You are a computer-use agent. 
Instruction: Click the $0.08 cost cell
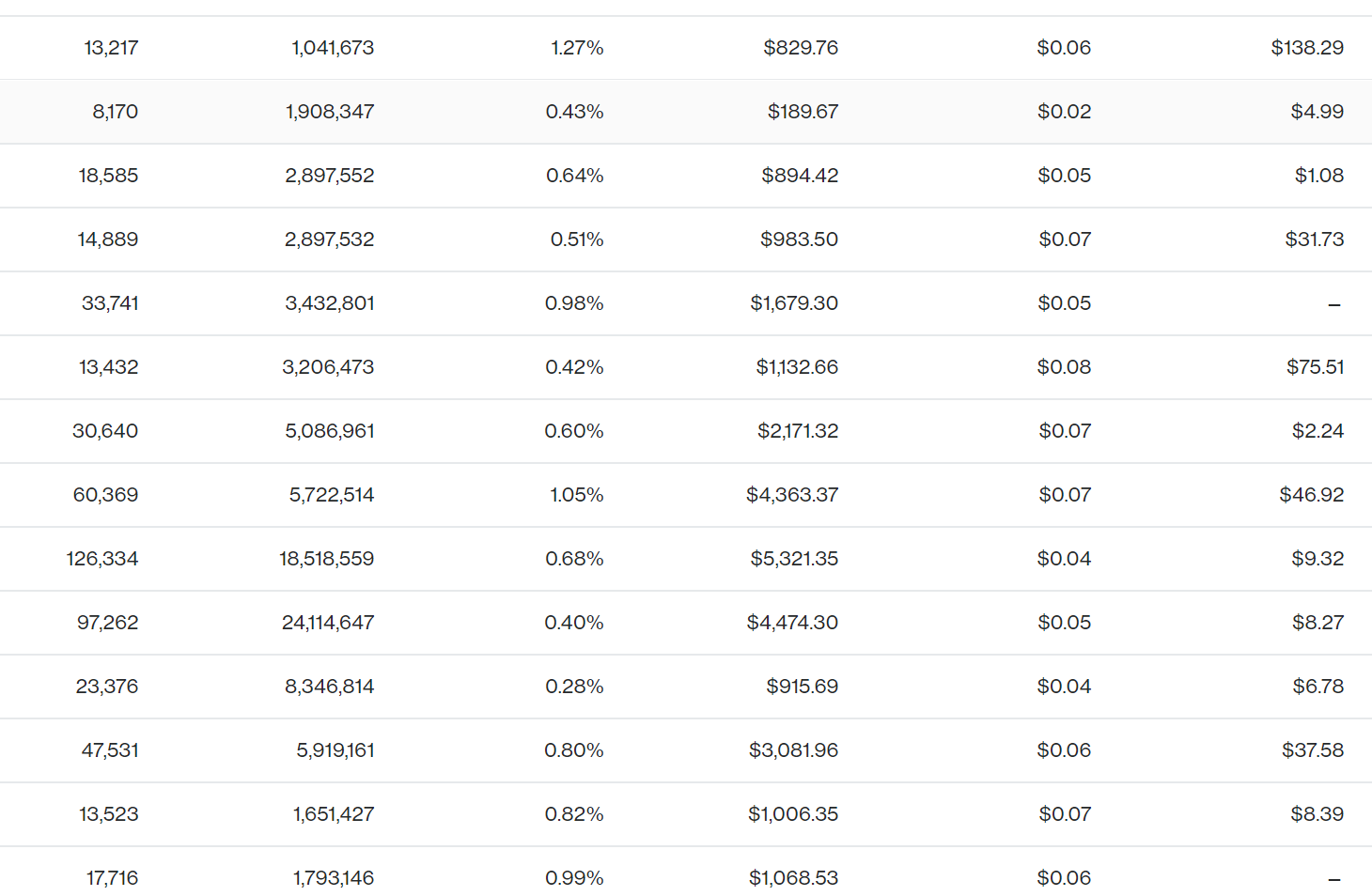1064,367
